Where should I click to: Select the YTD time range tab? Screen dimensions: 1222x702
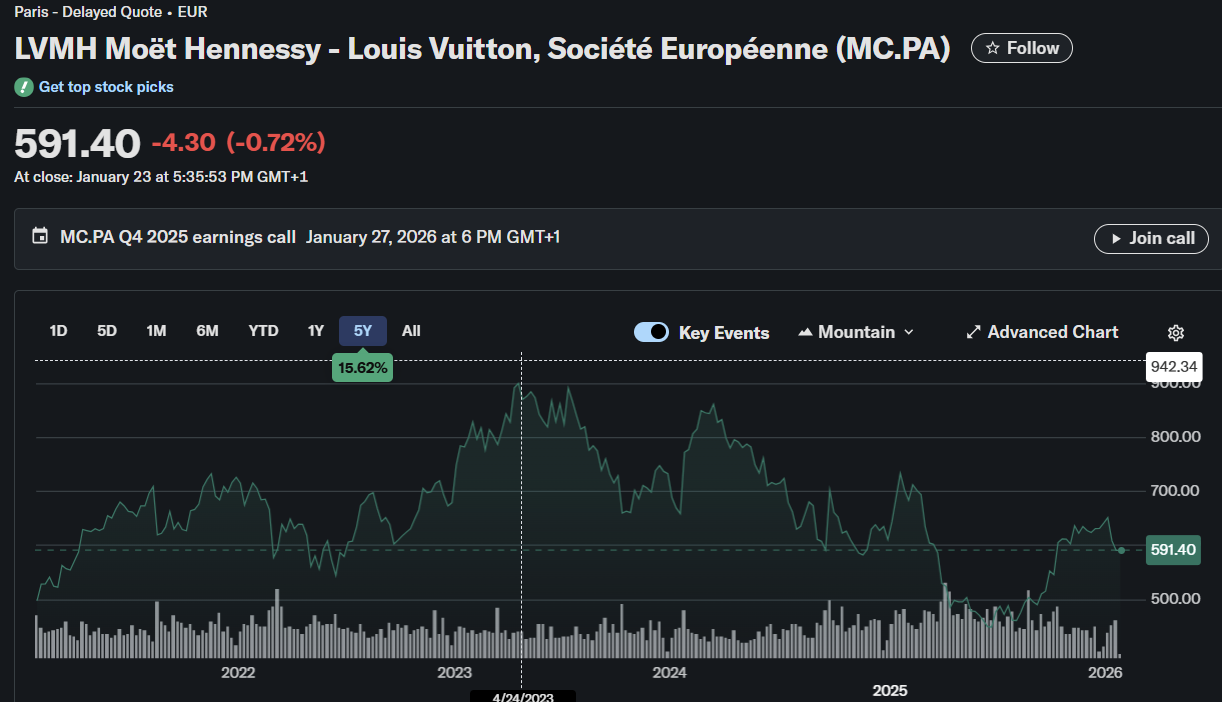pos(263,330)
